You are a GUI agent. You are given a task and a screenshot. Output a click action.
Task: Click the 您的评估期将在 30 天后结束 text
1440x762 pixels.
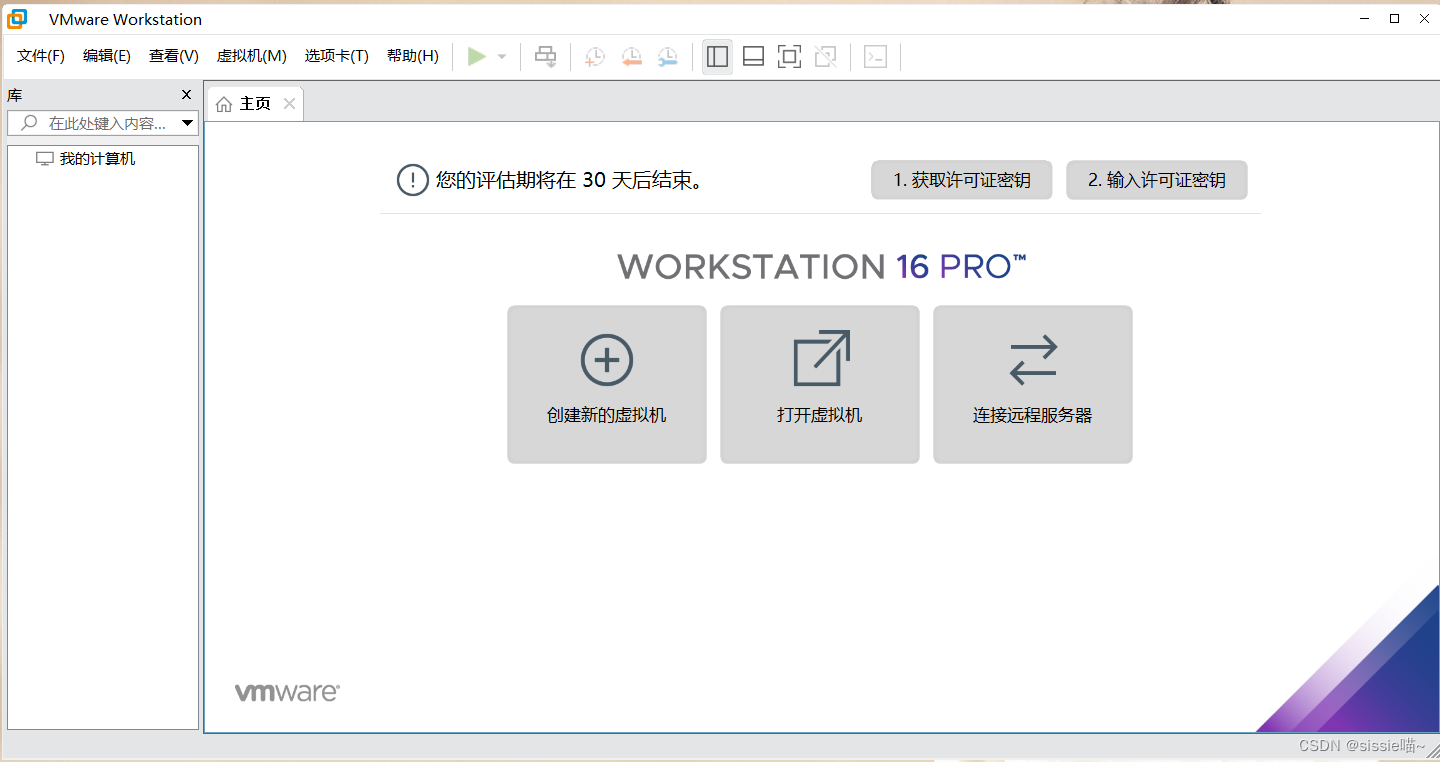click(569, 180)
